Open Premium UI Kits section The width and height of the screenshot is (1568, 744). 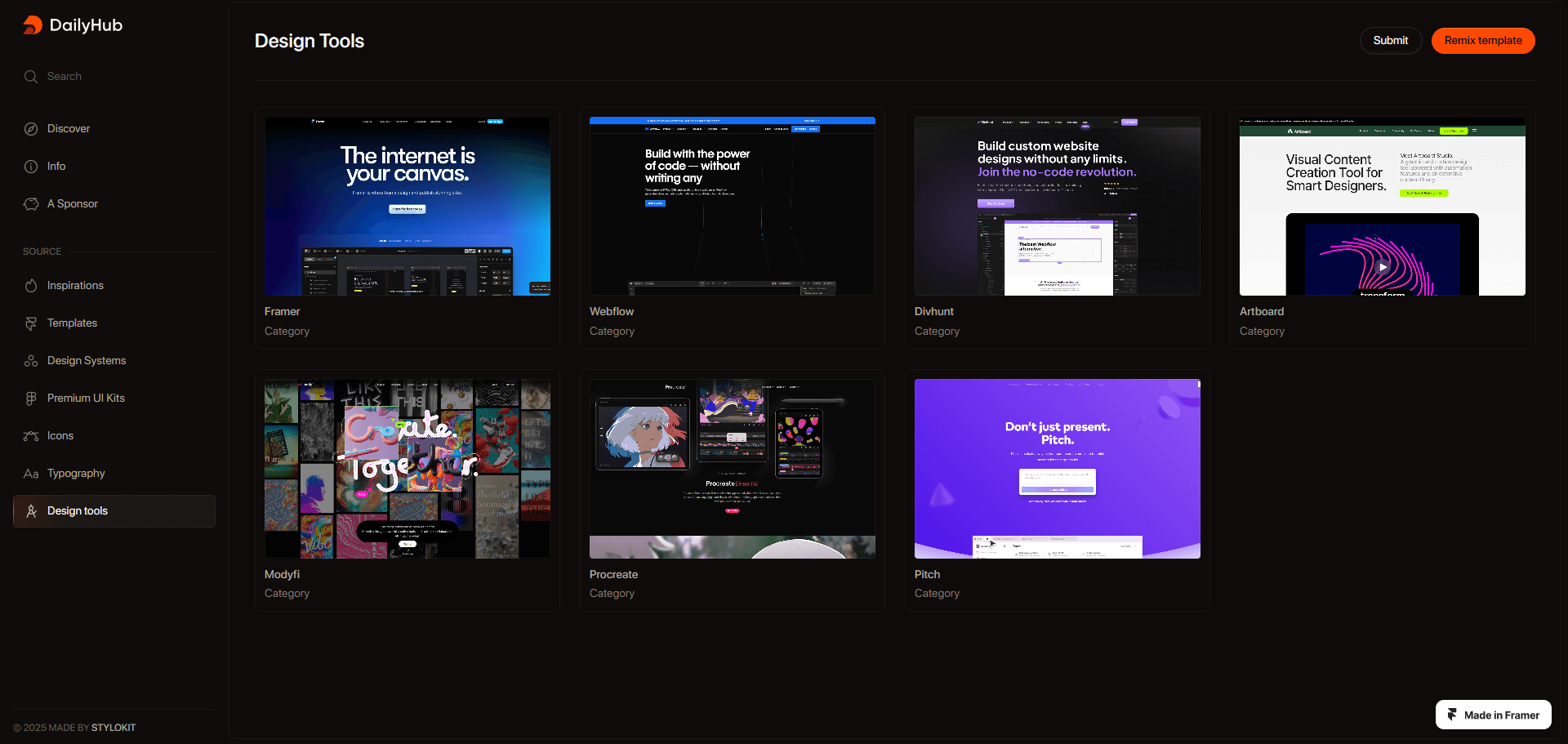click(114, 399)
